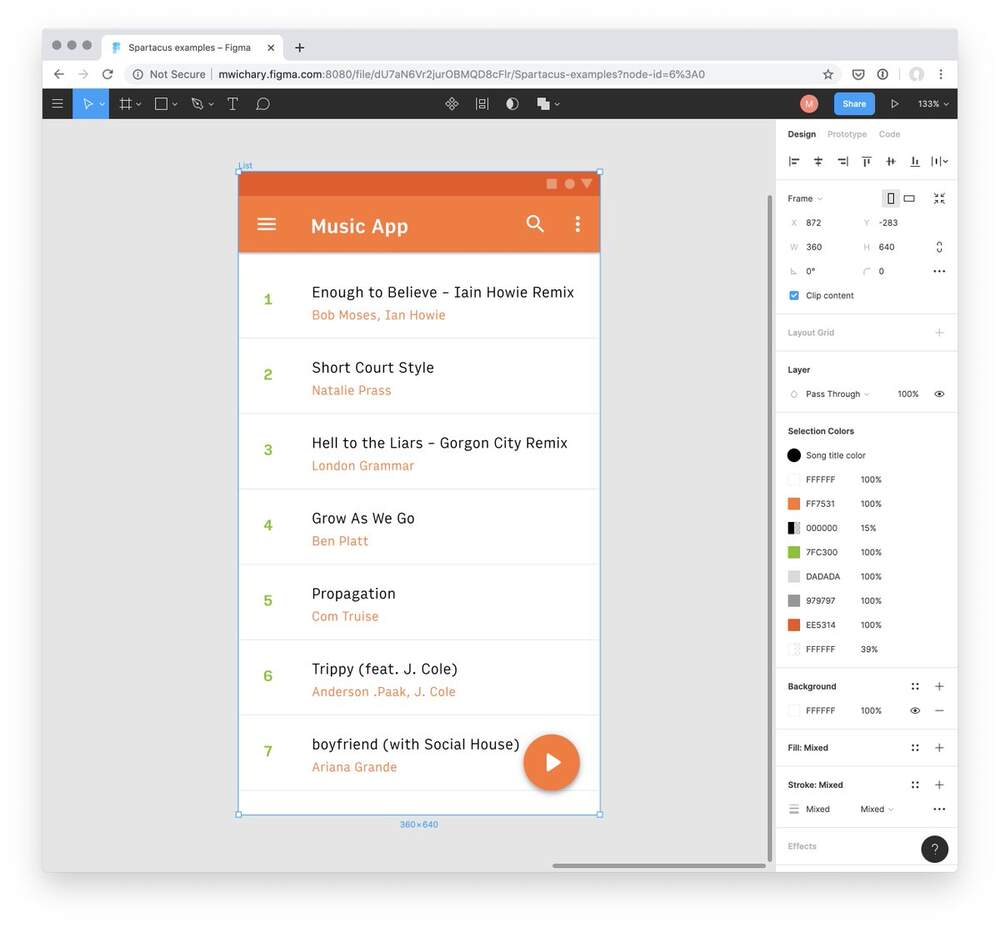This screenshot has height=928, width=1000.
Task: Click the Present play icon
Action: coord(895,104)
